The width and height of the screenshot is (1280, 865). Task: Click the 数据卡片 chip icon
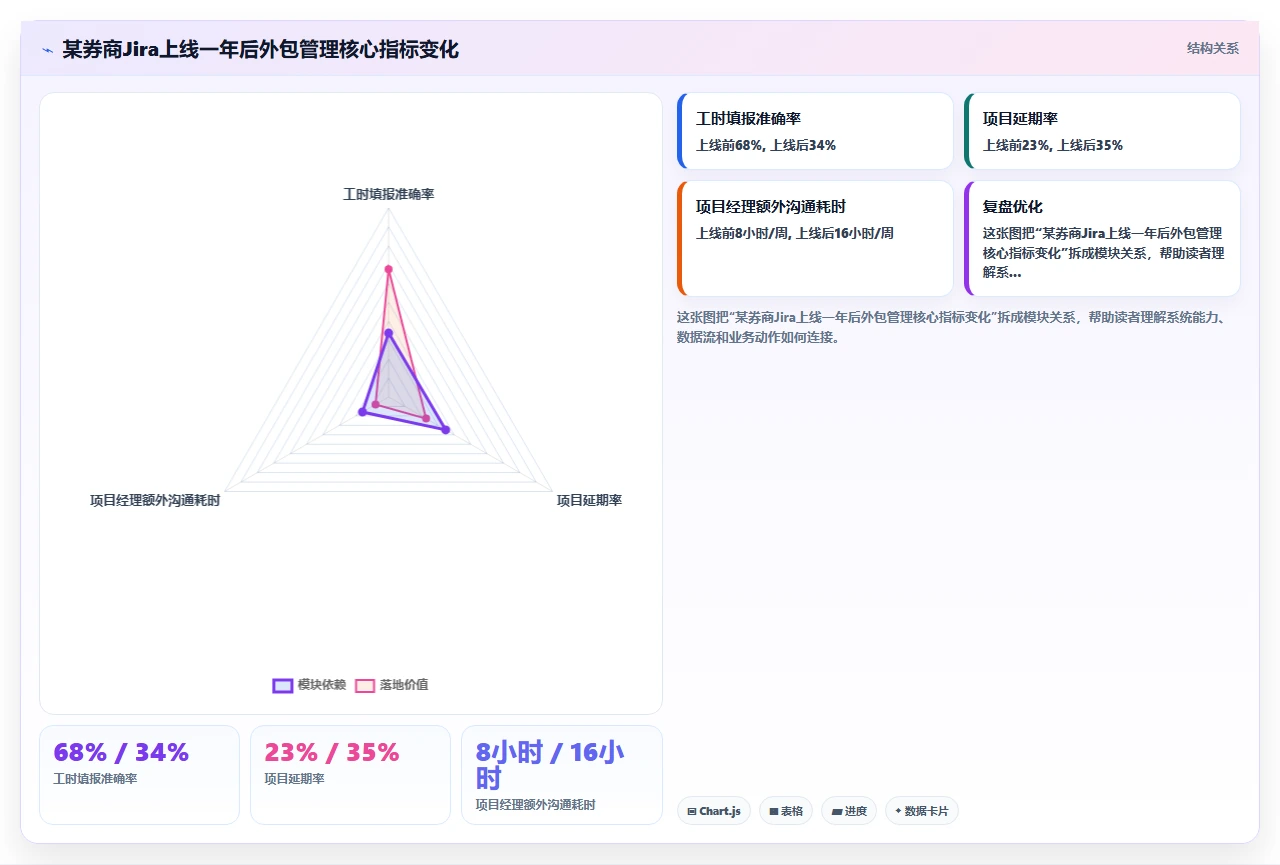coord(898,811)
